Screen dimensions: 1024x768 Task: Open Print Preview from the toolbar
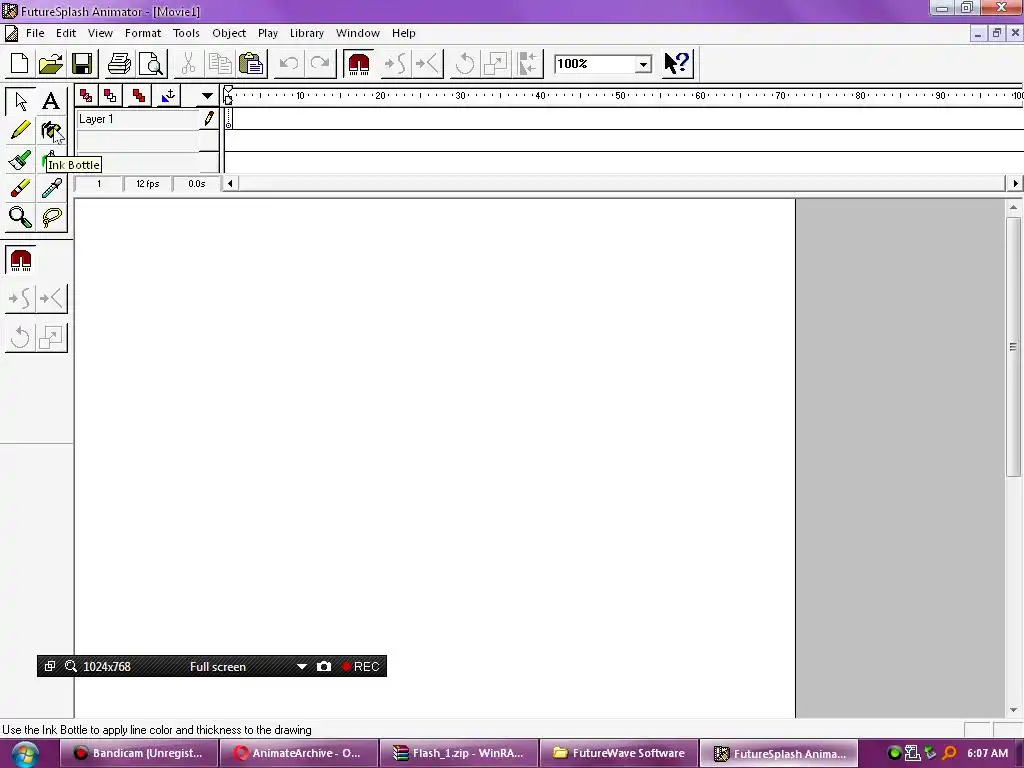click(152, 63)
